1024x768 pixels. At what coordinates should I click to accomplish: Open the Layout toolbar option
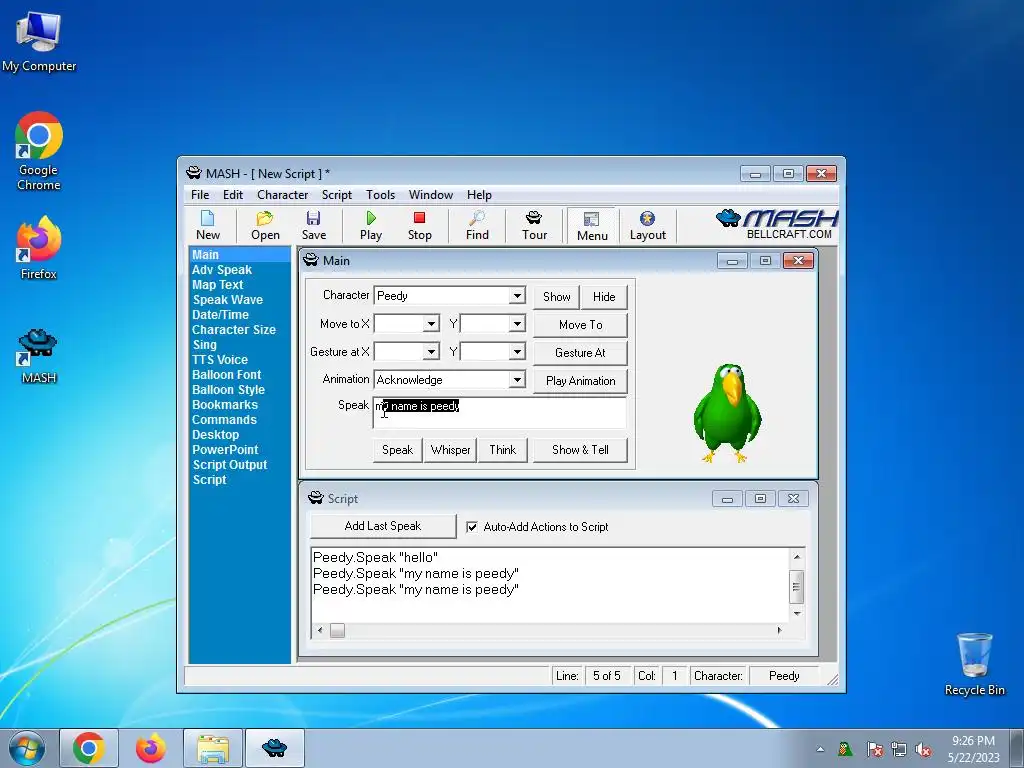tap(647, 225)
